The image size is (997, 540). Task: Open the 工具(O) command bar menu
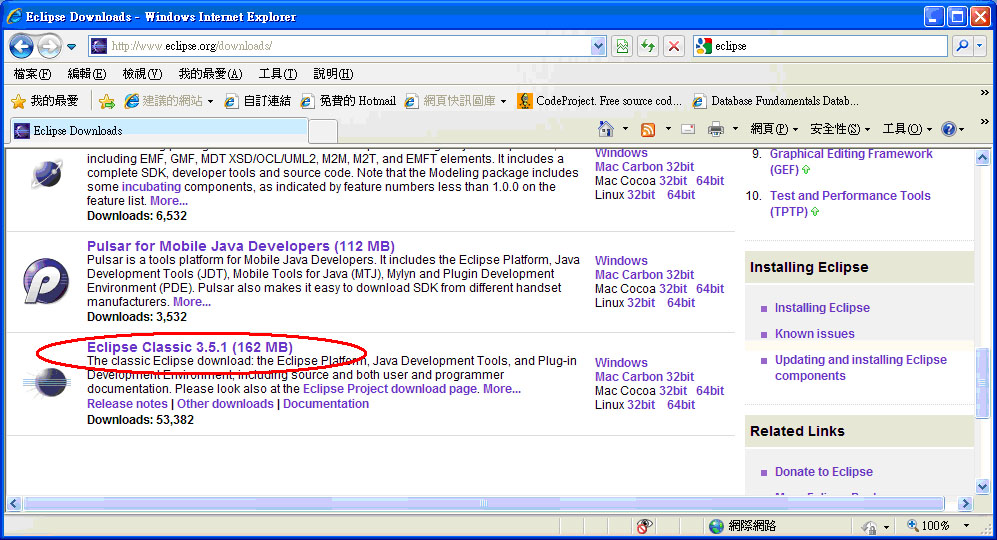tap(907, 129)
